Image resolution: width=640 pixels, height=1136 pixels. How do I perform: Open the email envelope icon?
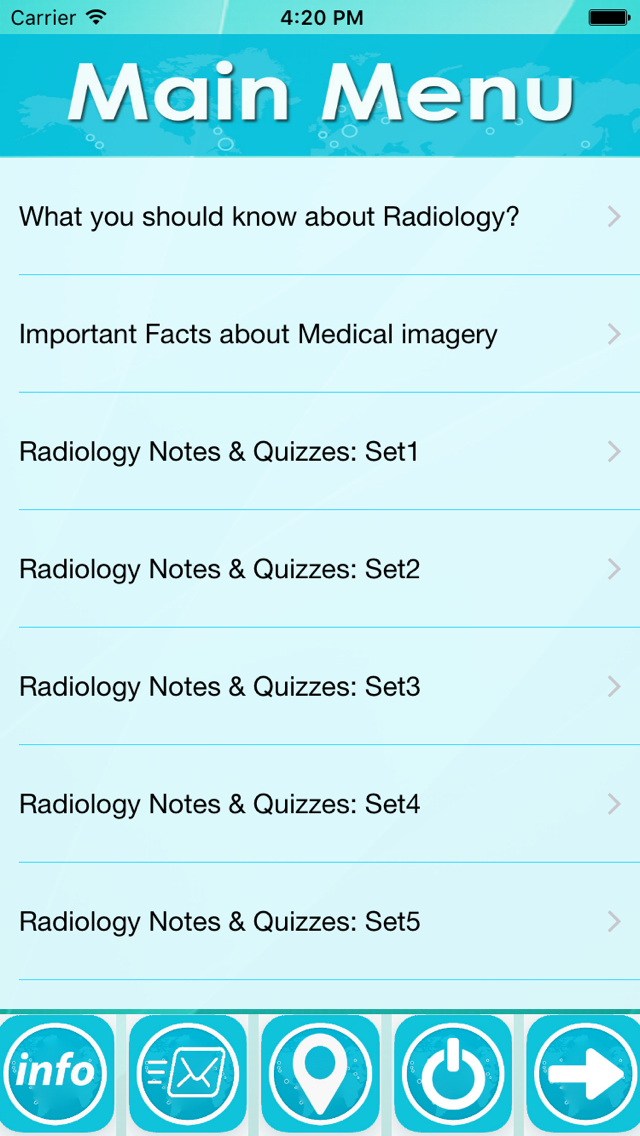188,1073
